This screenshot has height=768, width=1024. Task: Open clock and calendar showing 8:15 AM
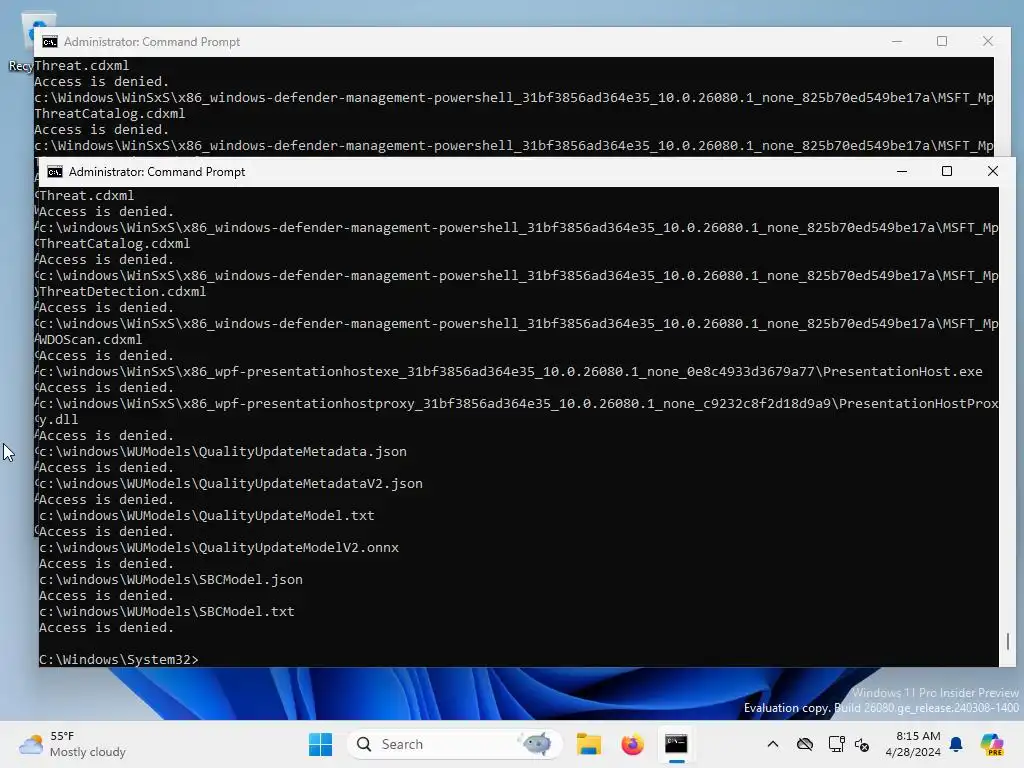coord(912,744)
